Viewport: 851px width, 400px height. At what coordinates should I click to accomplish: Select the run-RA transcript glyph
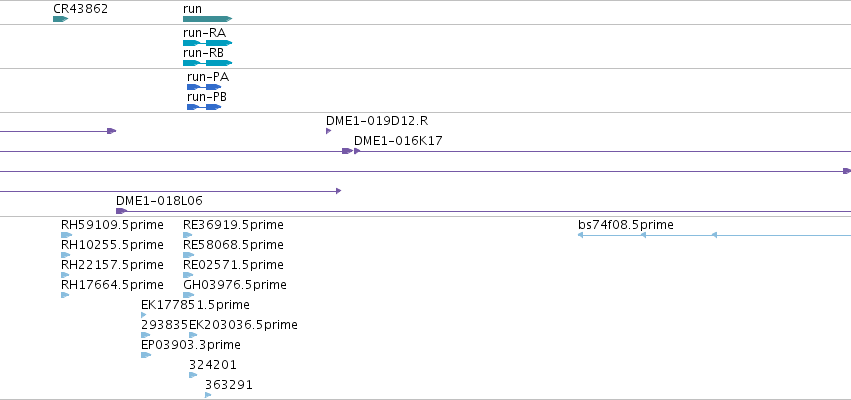coord(207,43)
